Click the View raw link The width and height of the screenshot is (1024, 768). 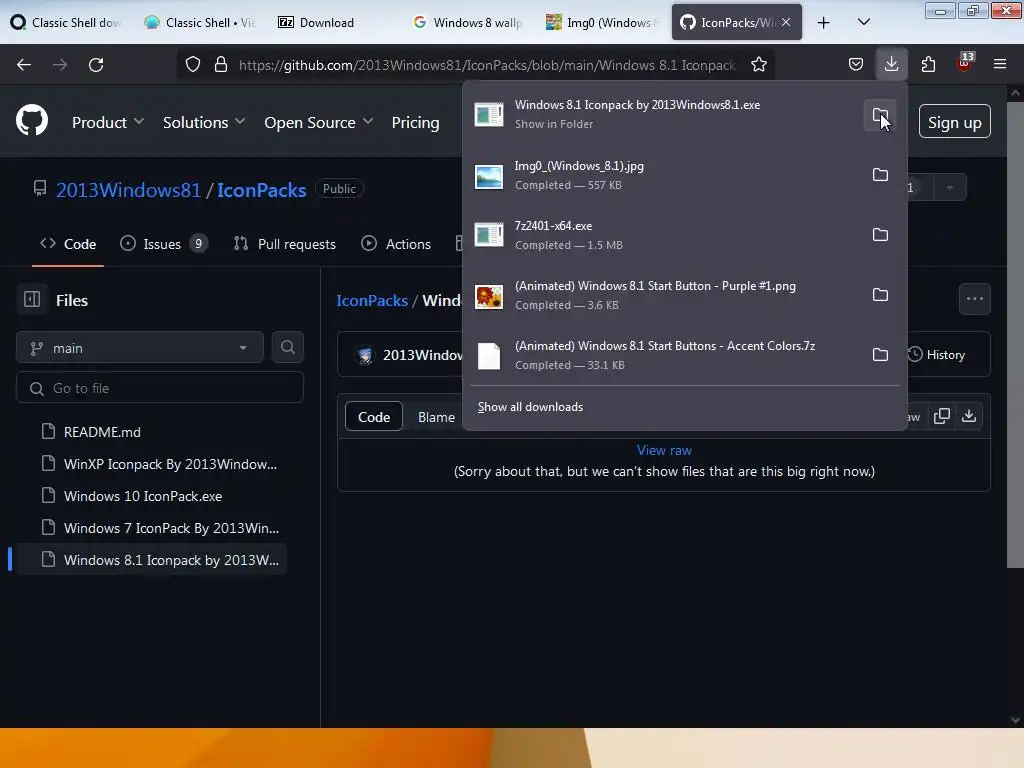tap(664, 450)
